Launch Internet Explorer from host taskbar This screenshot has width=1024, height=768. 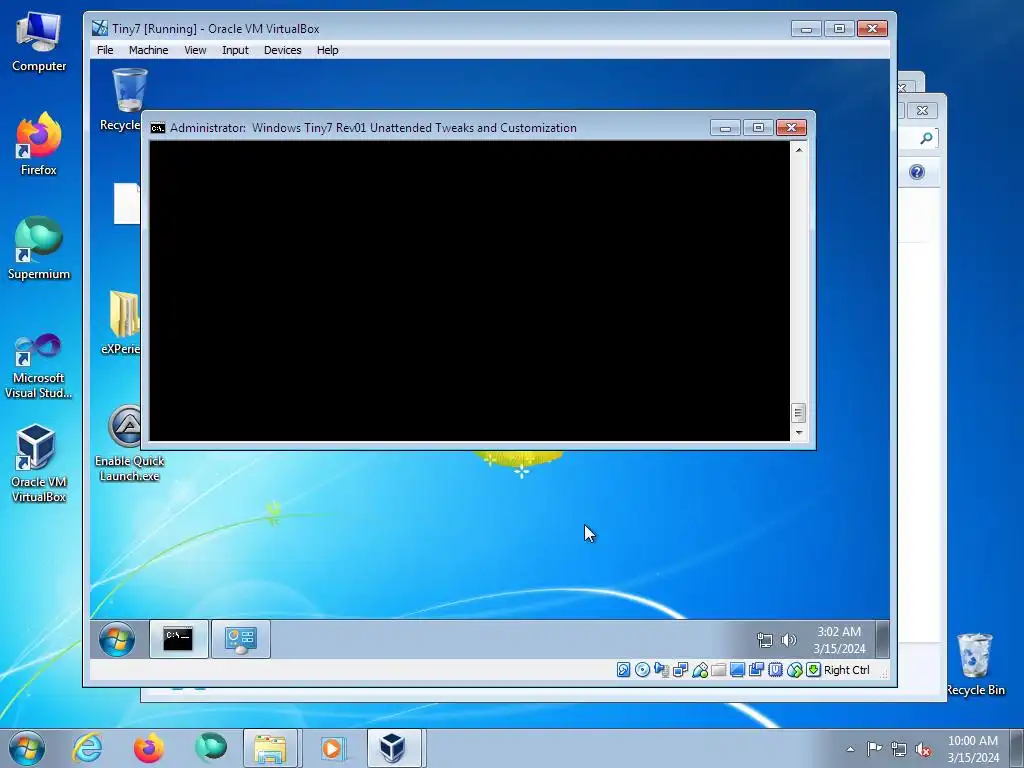point(88,748)
